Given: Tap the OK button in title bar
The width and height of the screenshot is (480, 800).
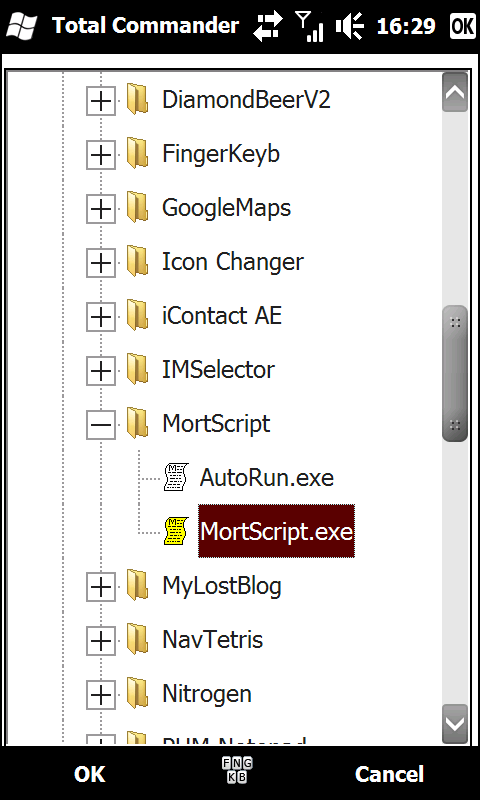Looking at the screenshot, I should pyautogui.click(x=463, y=26).
